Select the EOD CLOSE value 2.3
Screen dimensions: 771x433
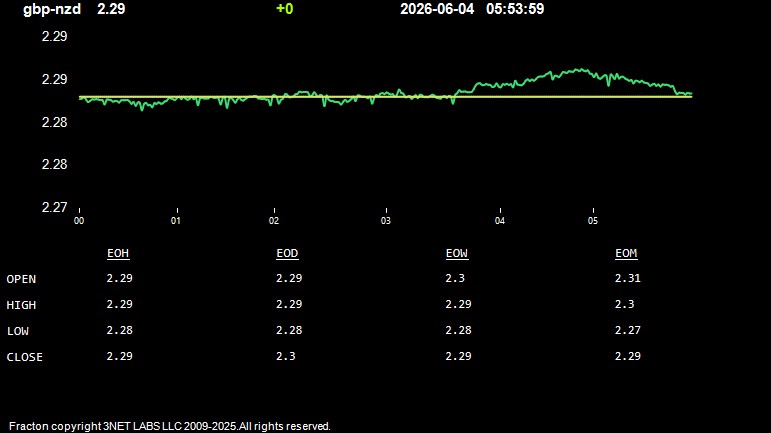tap(286, 356)
